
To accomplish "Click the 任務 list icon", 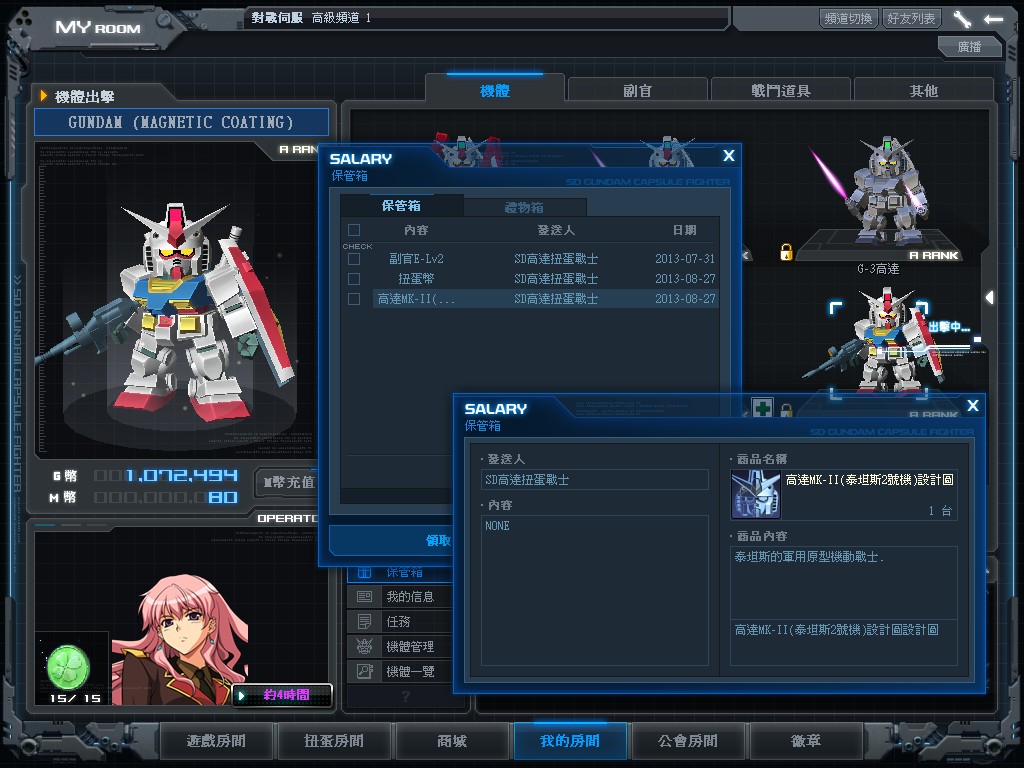I will (365, 622).
